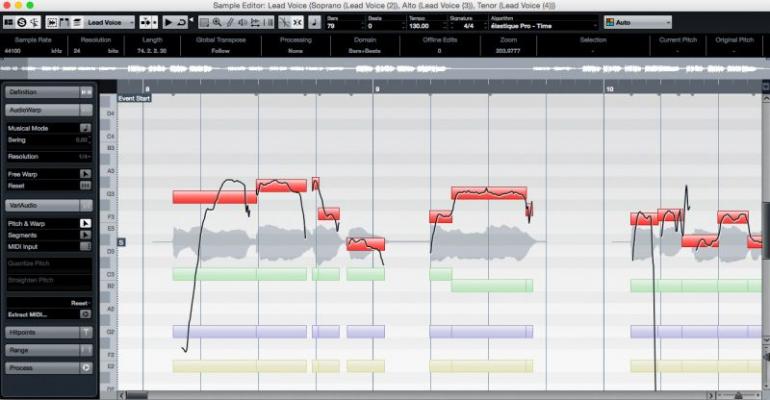Viewport: 770px width, 400px height.
Task: Start audition with the Play button
Action: pyautogui.click(x=168, y=22)
